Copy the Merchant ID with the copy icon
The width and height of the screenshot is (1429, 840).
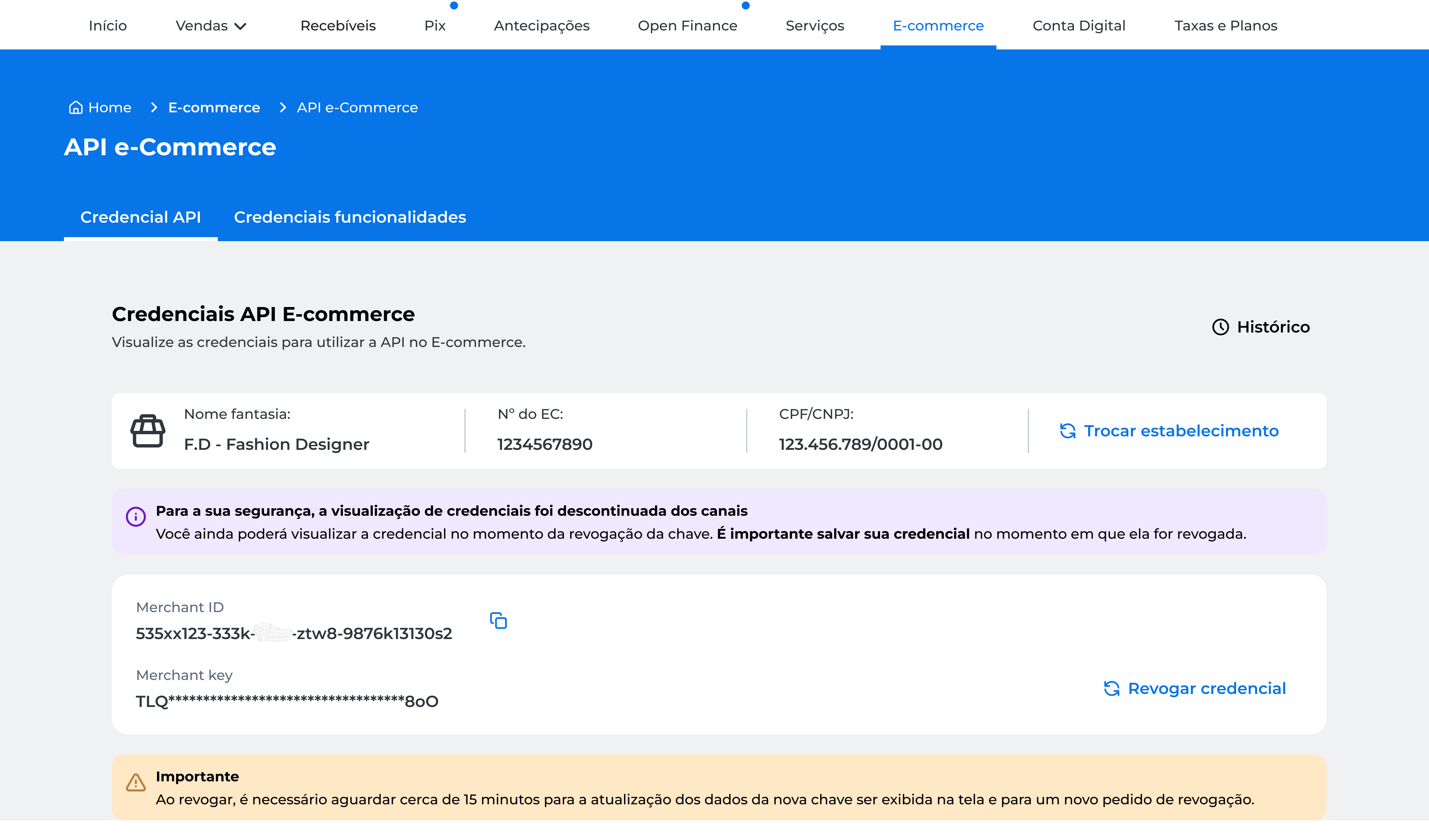(x=498, y=621)
